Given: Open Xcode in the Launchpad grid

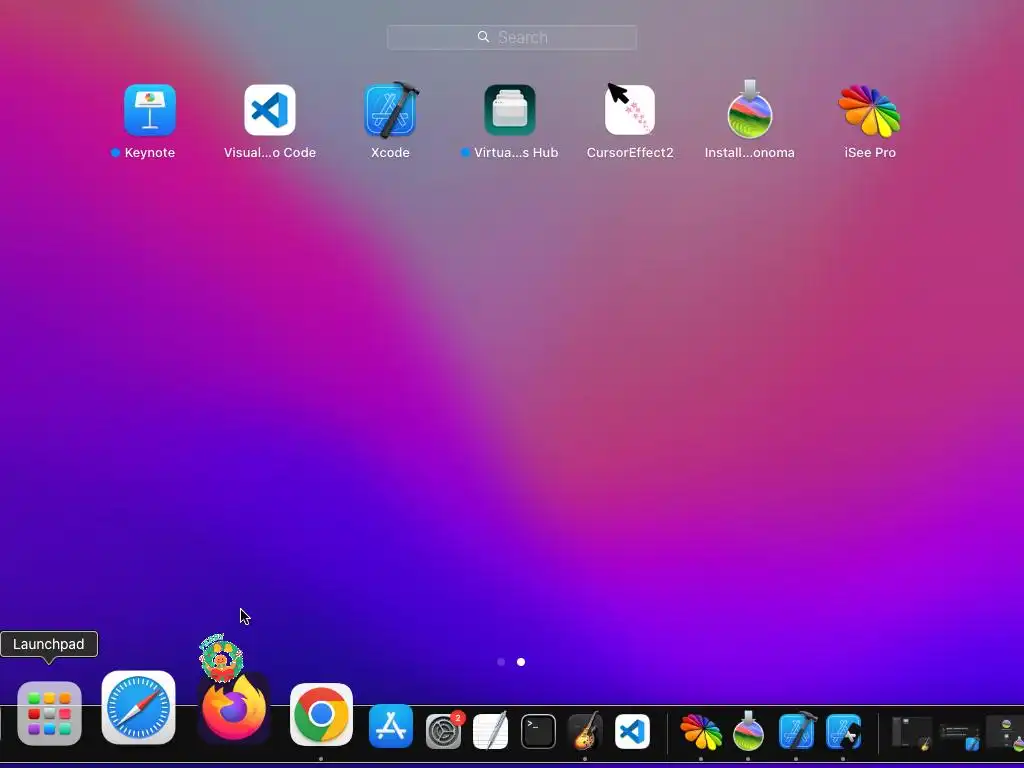Looking at the screenshot, I should [391, 110].
